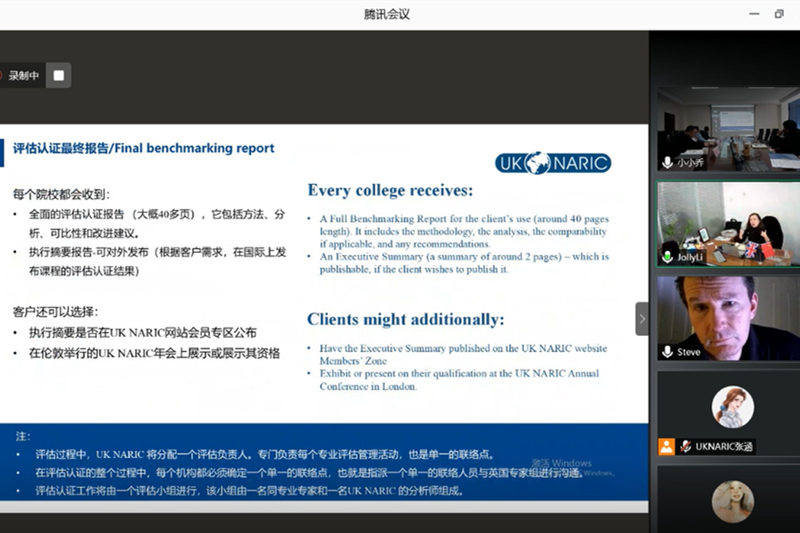
Task: Click the 录制中 recording status indicator
Action: 20,75
